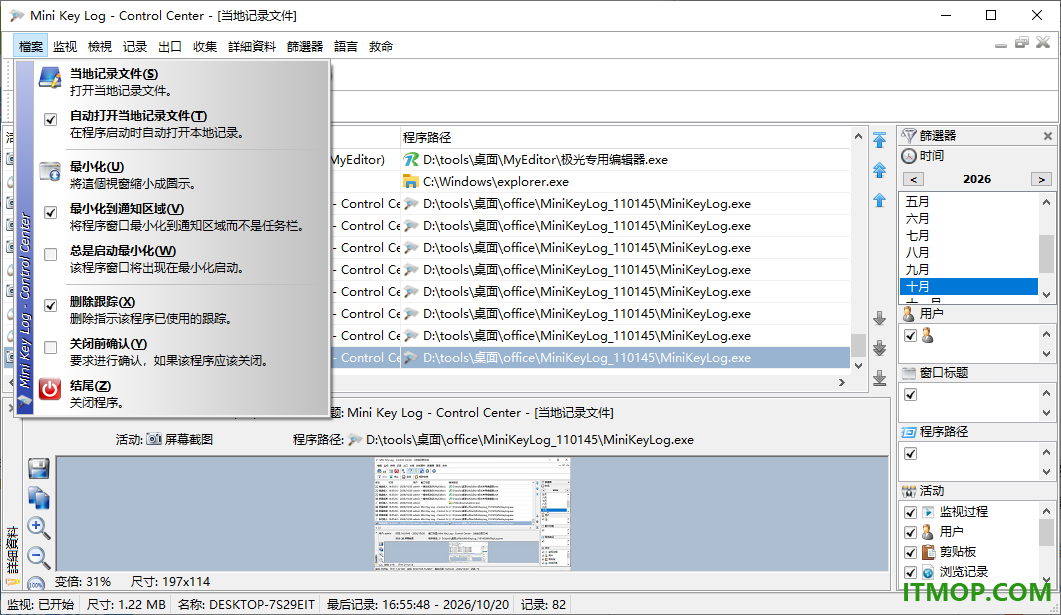Image resolution: width=1061 pixels, height=615 pixels.
Task: Toggle 自动打开当地记录文件 checkbox
Action: point(51,120)
